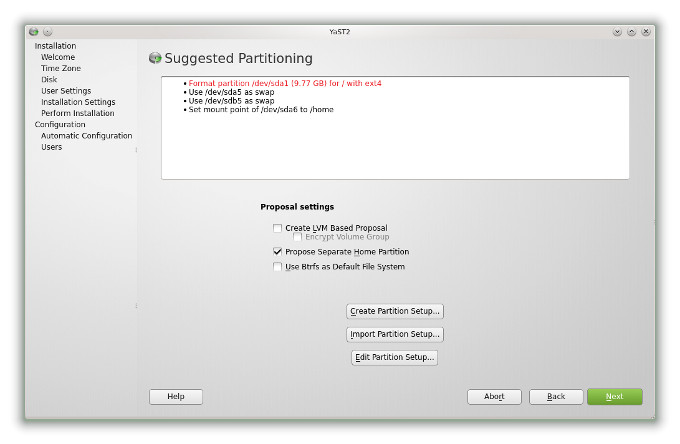Screen dimensions: 680x444
Task: Select the Installation section in sidebar
Action: (x=55, y=46)
